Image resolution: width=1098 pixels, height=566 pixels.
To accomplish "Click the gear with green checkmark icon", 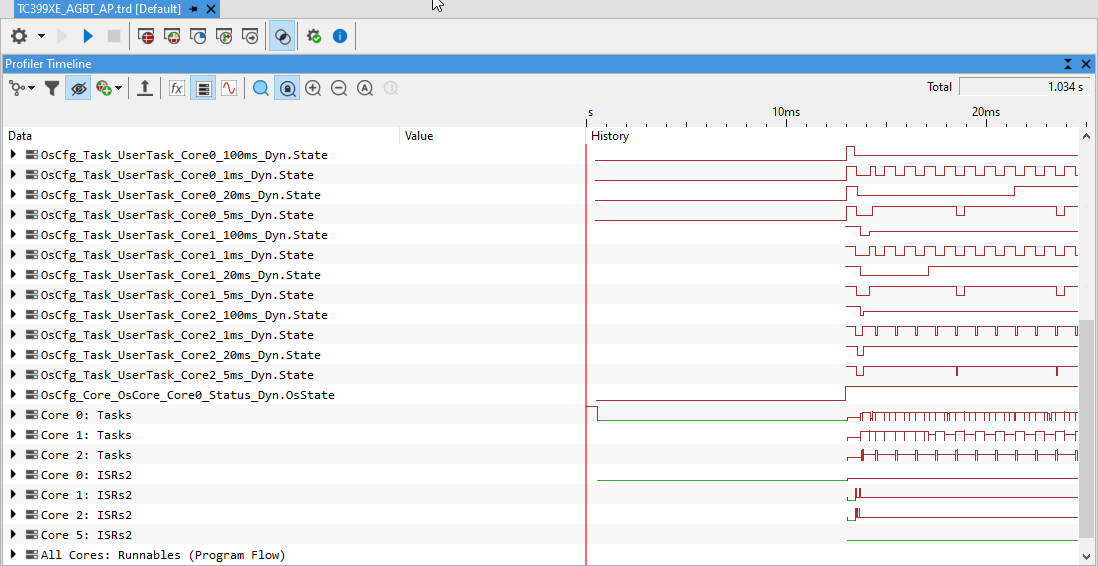I will pyautogui.click(x=314, y=36).
